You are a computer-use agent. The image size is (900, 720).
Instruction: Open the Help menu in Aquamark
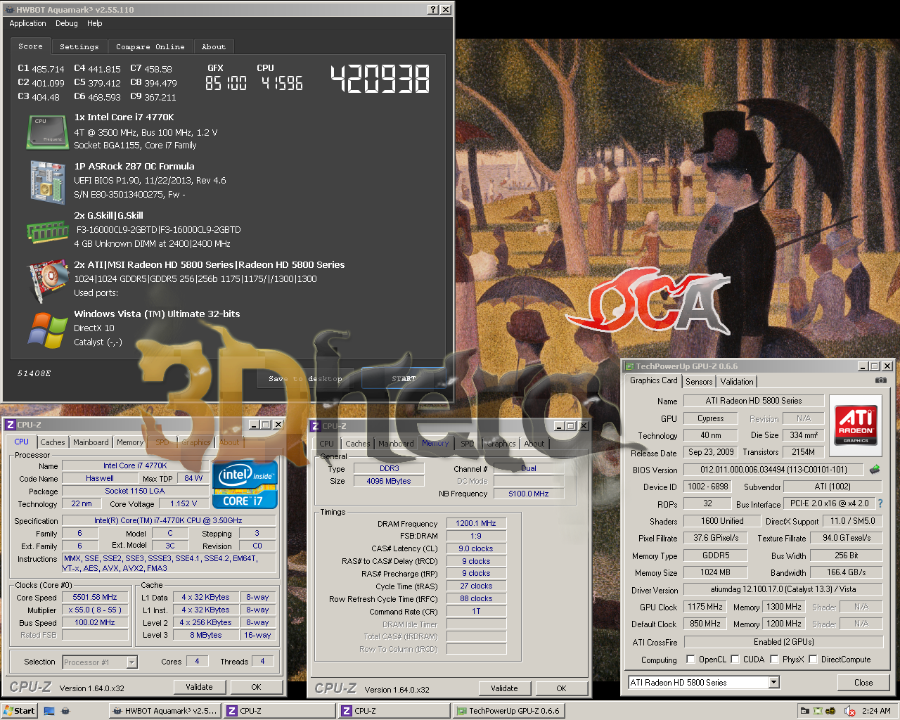95,24
